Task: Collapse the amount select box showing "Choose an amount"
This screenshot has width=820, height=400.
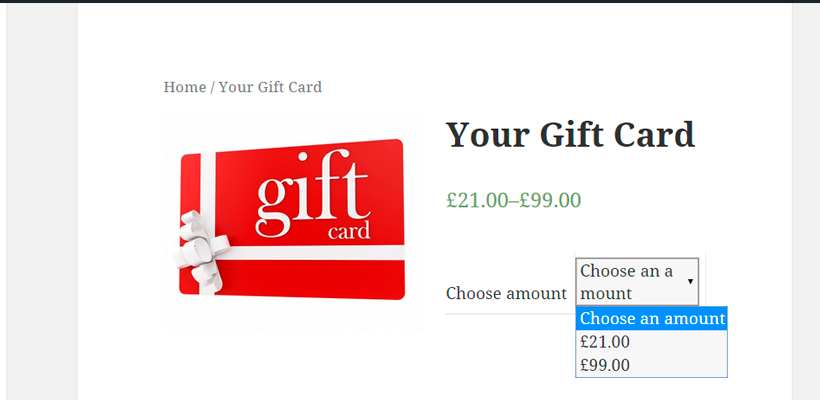Action: point(637,282)
